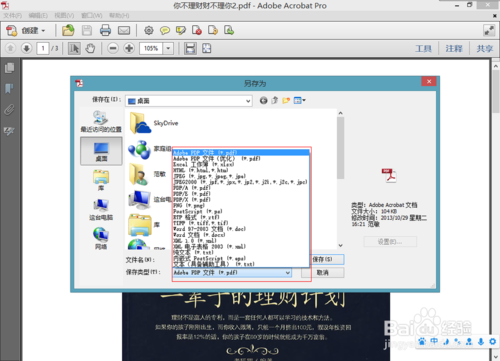The image size is (500, 361).
Task: Select 库 in places bar
Action: pos(101,180)
